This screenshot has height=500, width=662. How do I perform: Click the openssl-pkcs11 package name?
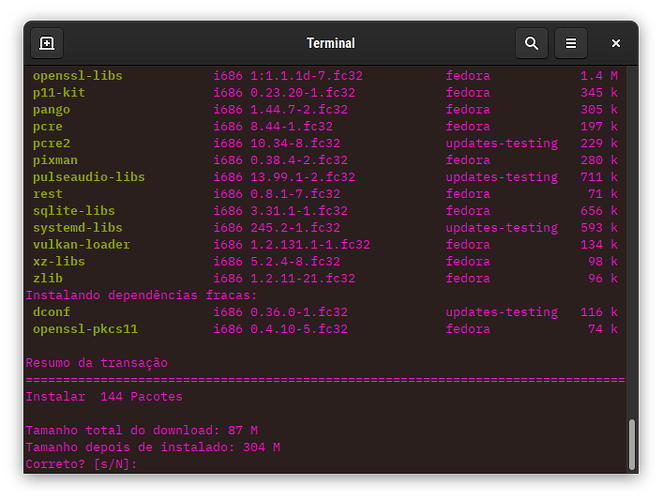click(x=84, y=329)
